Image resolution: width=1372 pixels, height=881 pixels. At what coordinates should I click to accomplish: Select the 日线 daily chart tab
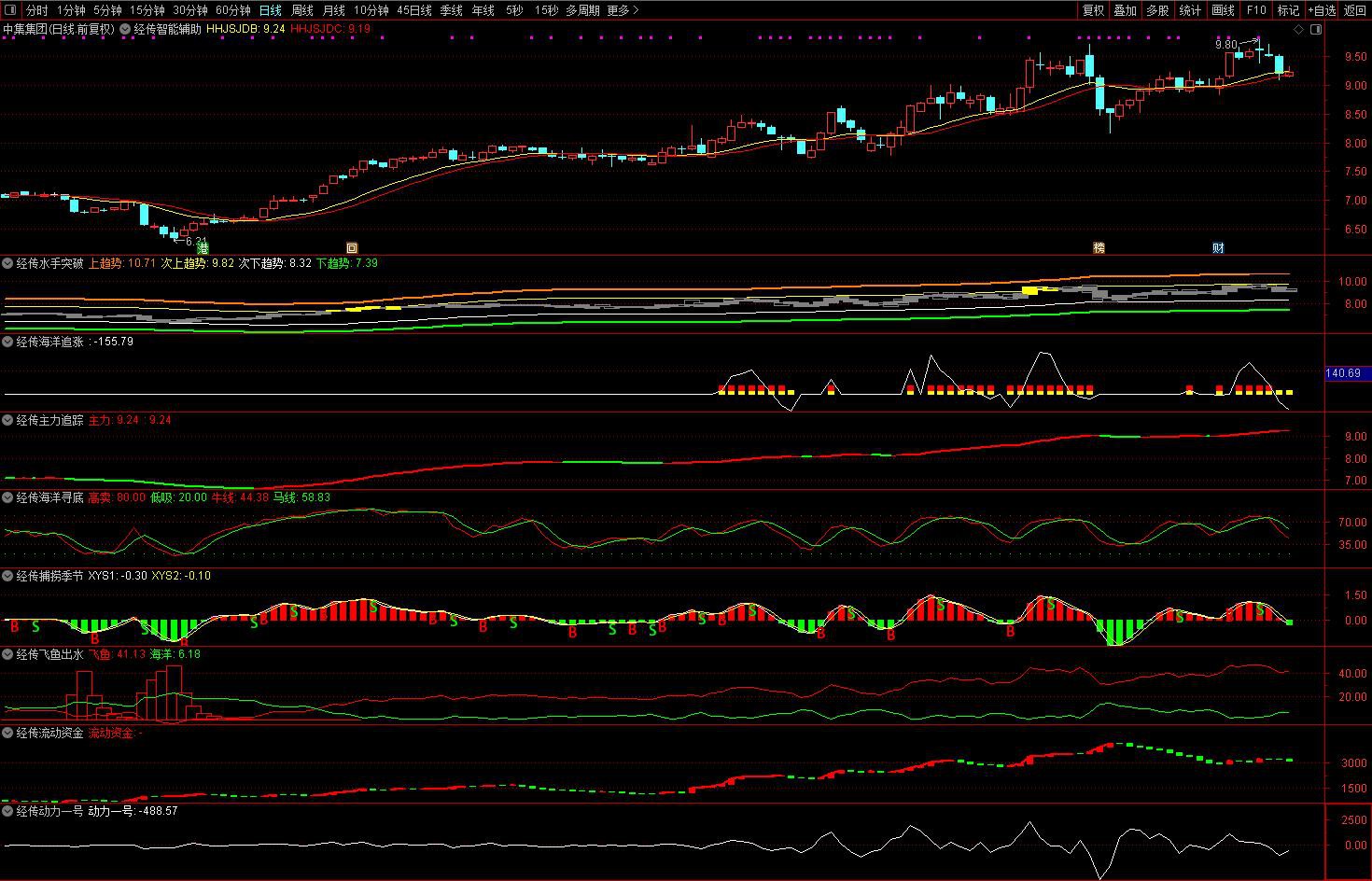(x=271, y=10)
